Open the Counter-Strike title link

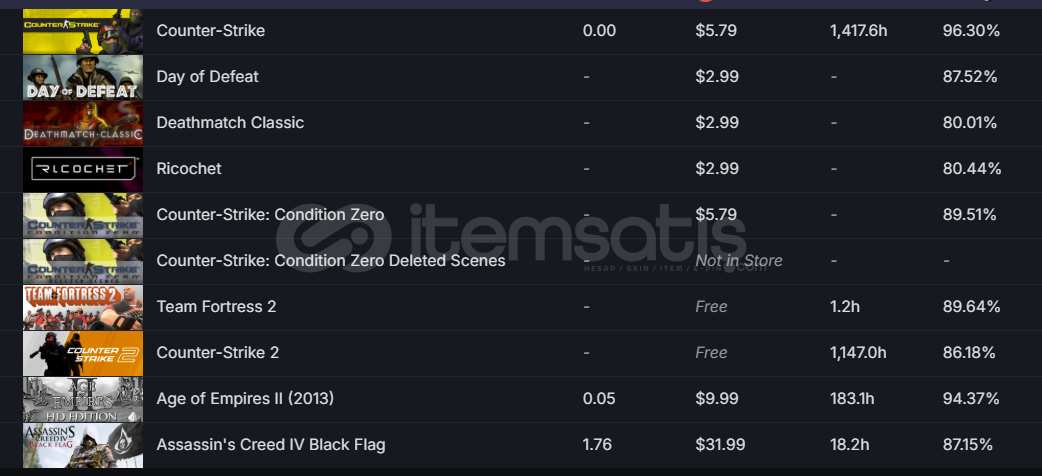click(x=211, y=31)
